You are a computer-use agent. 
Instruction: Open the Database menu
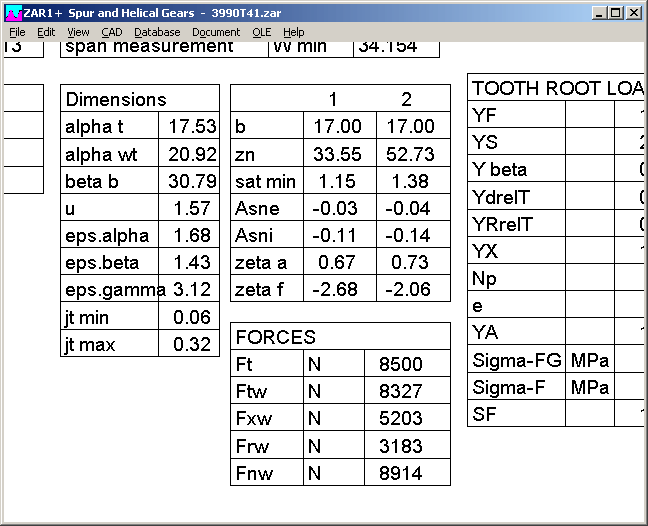pos(157,32)
